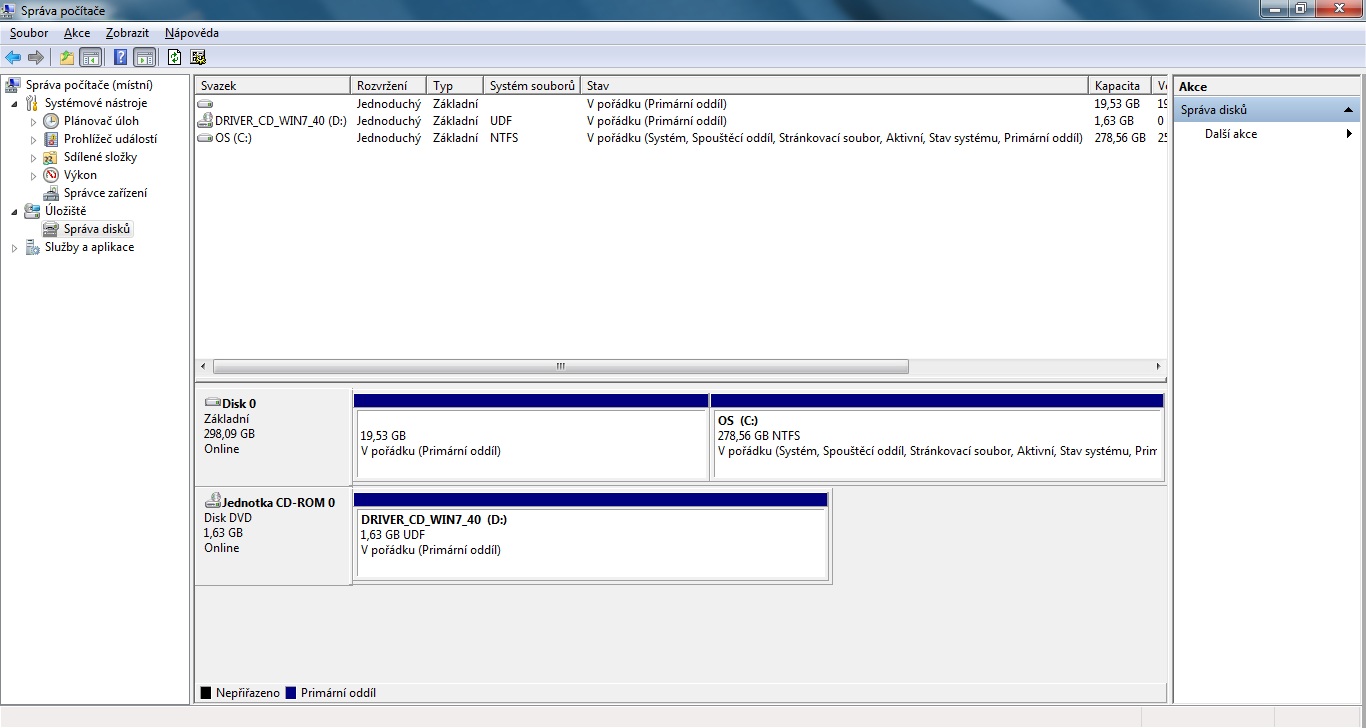Select the Správa disků tree icon
Image resolution: width=1366 pixels, height=728 pixels.
click(x=51, y=229)
